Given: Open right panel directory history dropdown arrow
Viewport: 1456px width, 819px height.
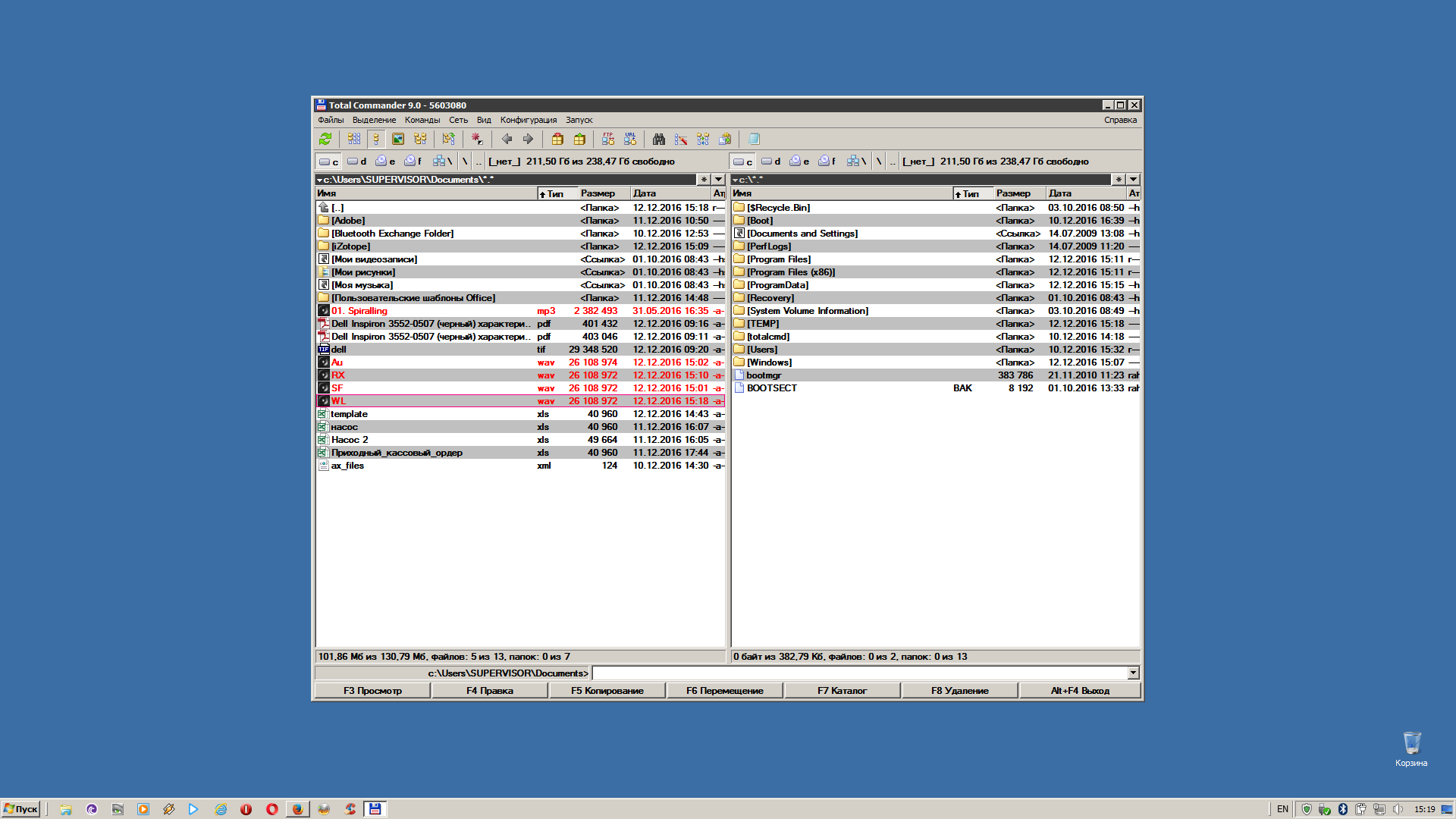Looking at the screenshot, I should click(1133, 180).
